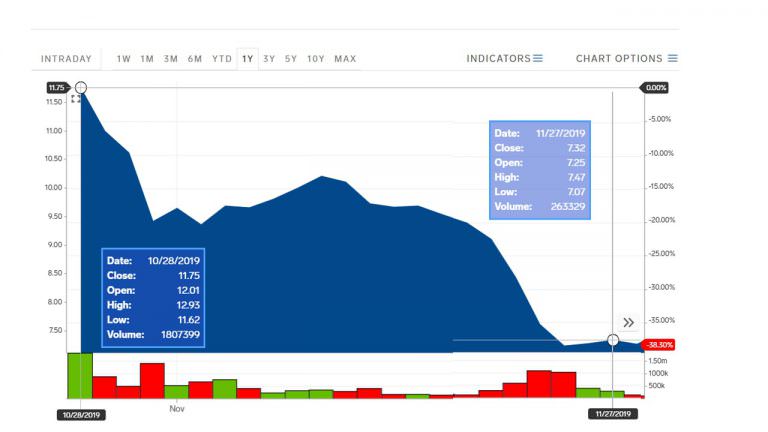Switch to the 5Y range

(x=291, y=59)
